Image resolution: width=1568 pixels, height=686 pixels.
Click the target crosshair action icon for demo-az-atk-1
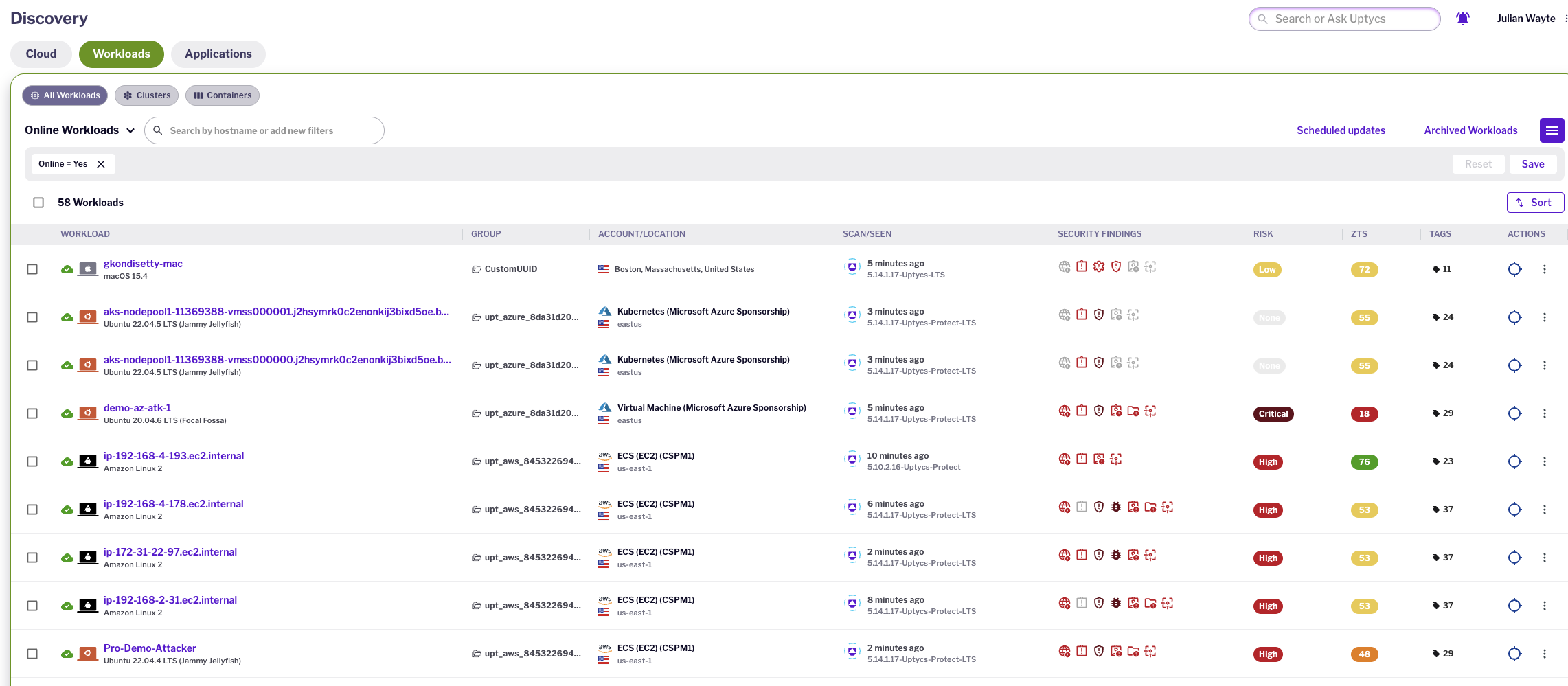click(1515, 413)
